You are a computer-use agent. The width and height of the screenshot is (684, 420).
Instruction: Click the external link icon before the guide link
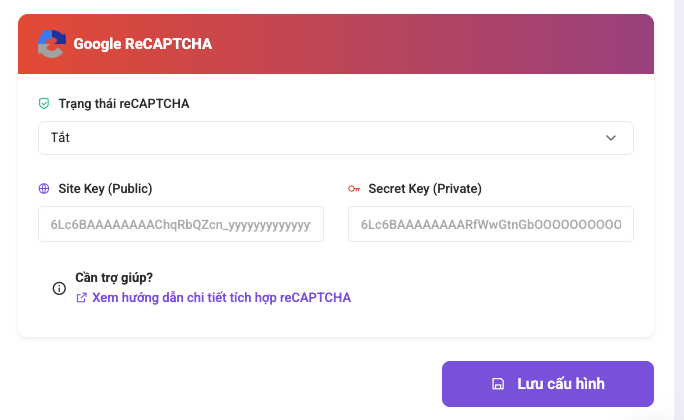tap(82, 297)
